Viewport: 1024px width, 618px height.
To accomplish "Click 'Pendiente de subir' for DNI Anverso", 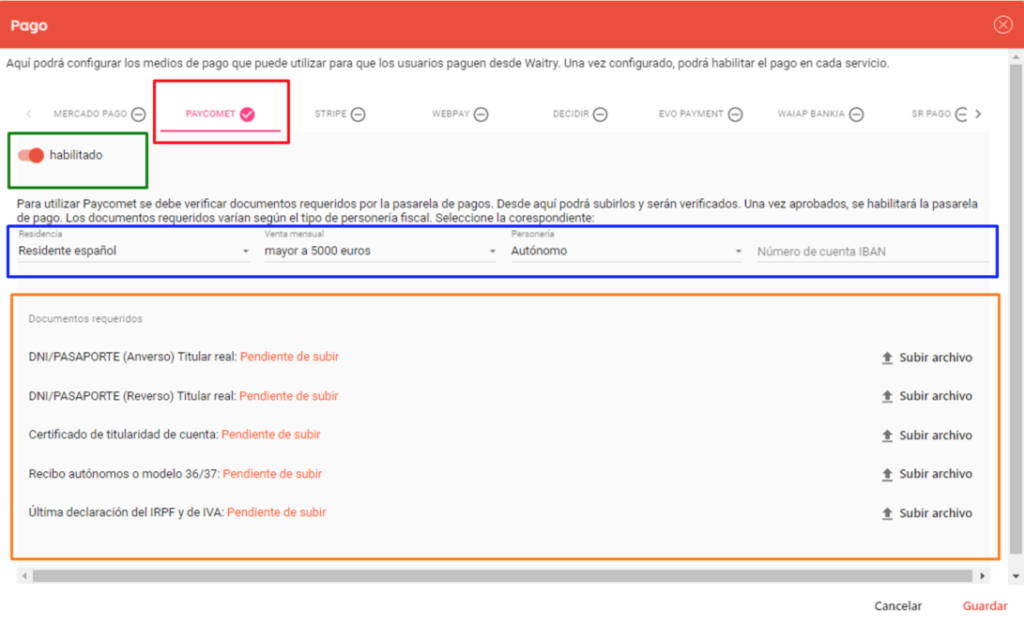I will pos(289,357).
